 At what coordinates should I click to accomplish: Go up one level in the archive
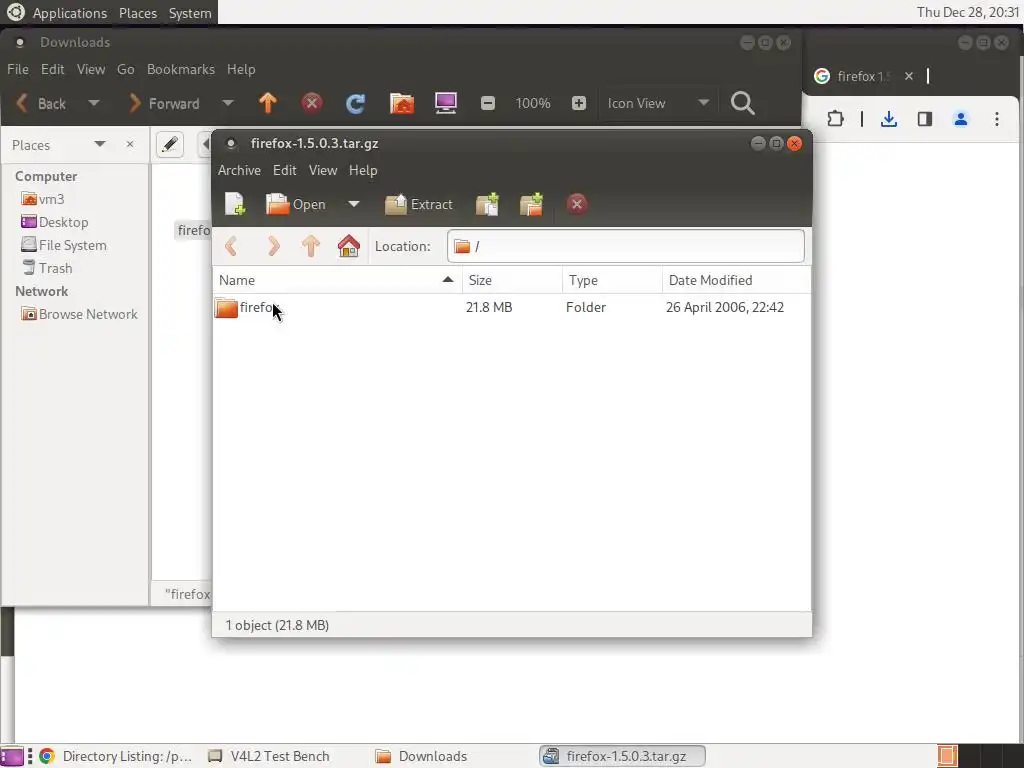[x=311, y=246]
